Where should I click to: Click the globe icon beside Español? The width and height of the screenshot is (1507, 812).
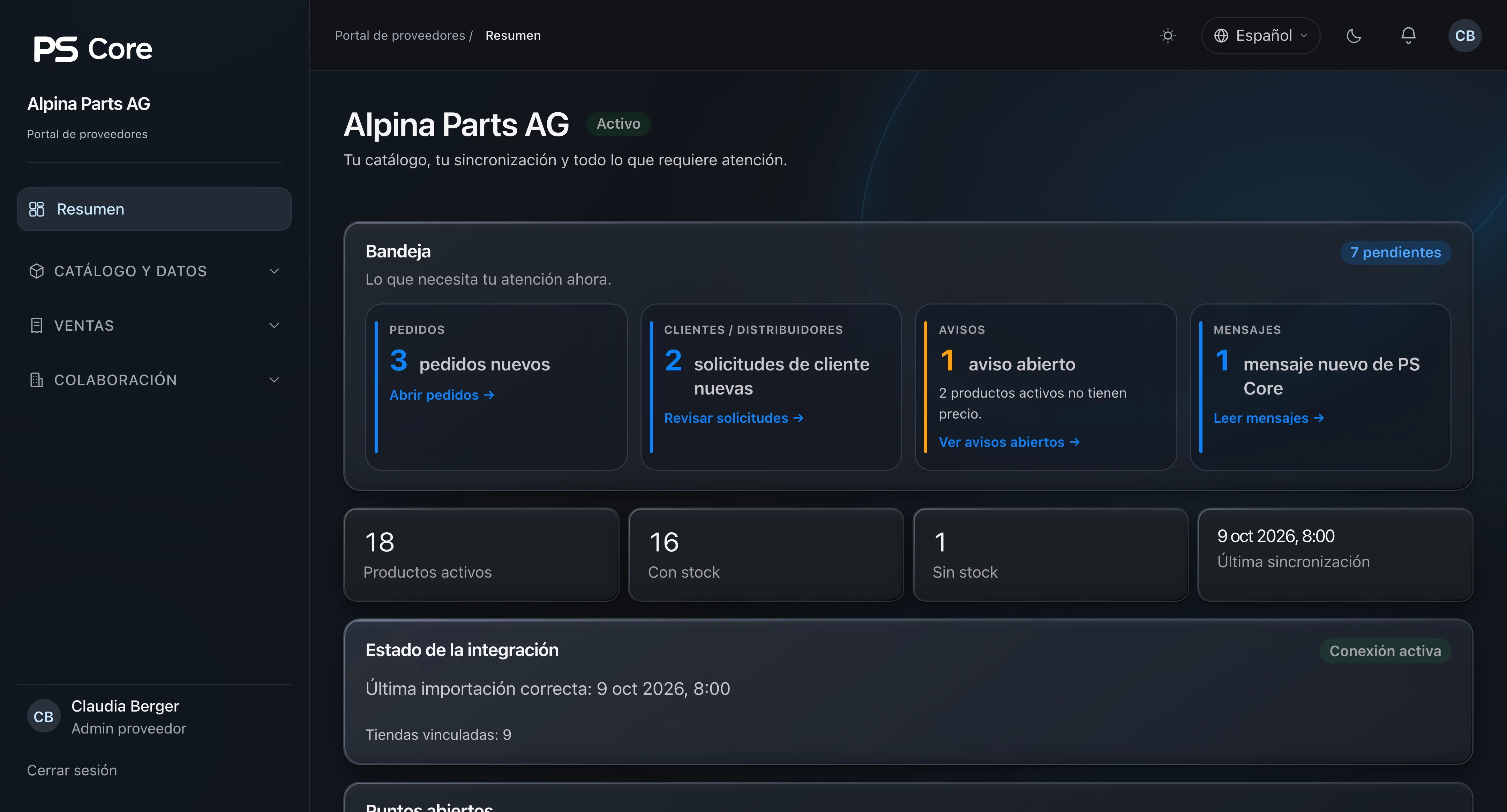click(1221, 36)
